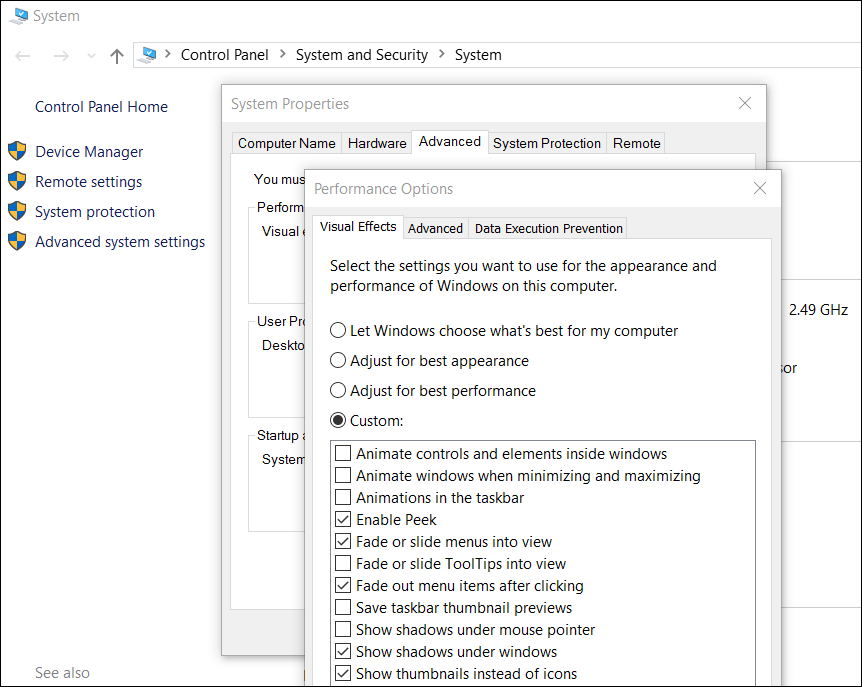
Task: Open System protection link
Action: (95, 212)
